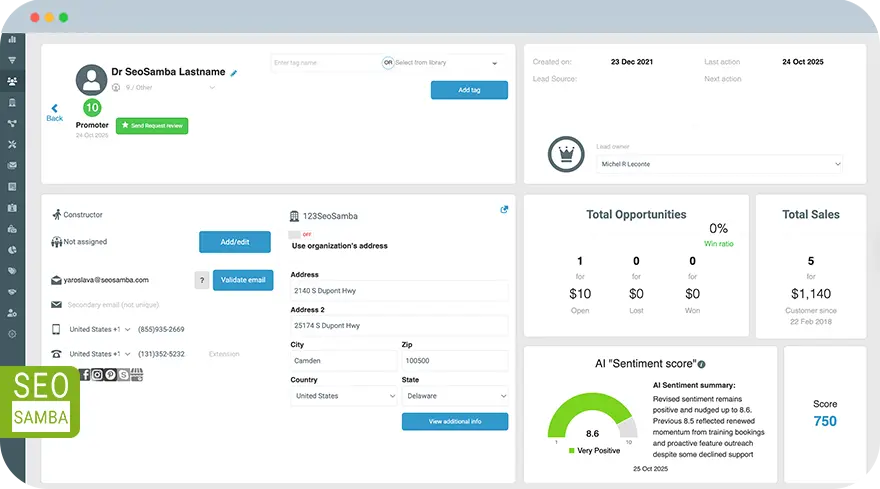Click the 123SeoSamba building icon
Screen dimensions: 880x489
pyautogui.click(x=294, y=216)
